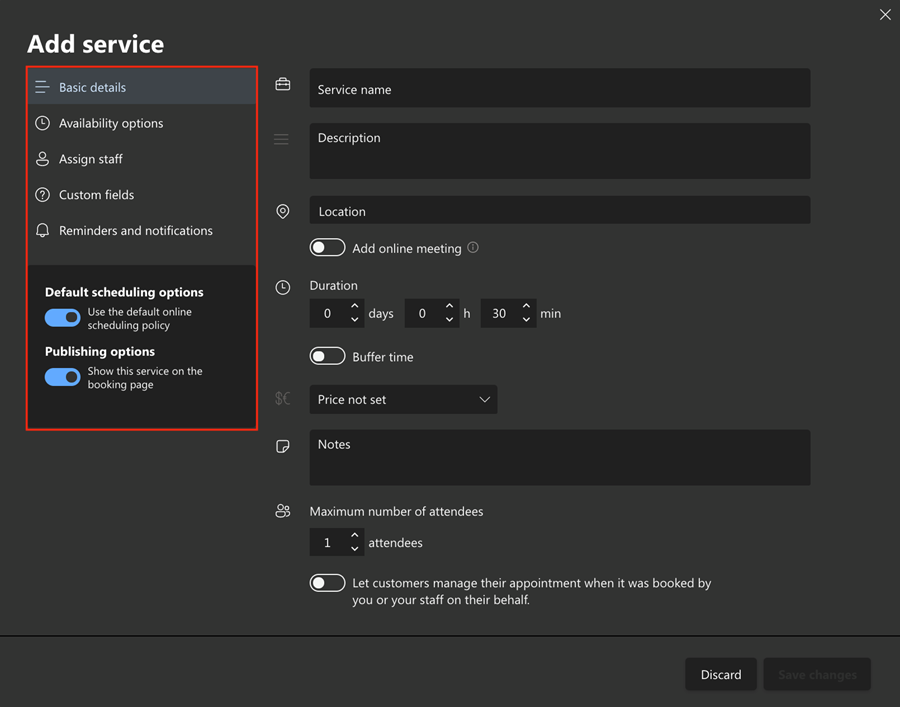900x707 pixels.
Task: Click the people icon beside Maximum attendees
Action: [282, 511]
